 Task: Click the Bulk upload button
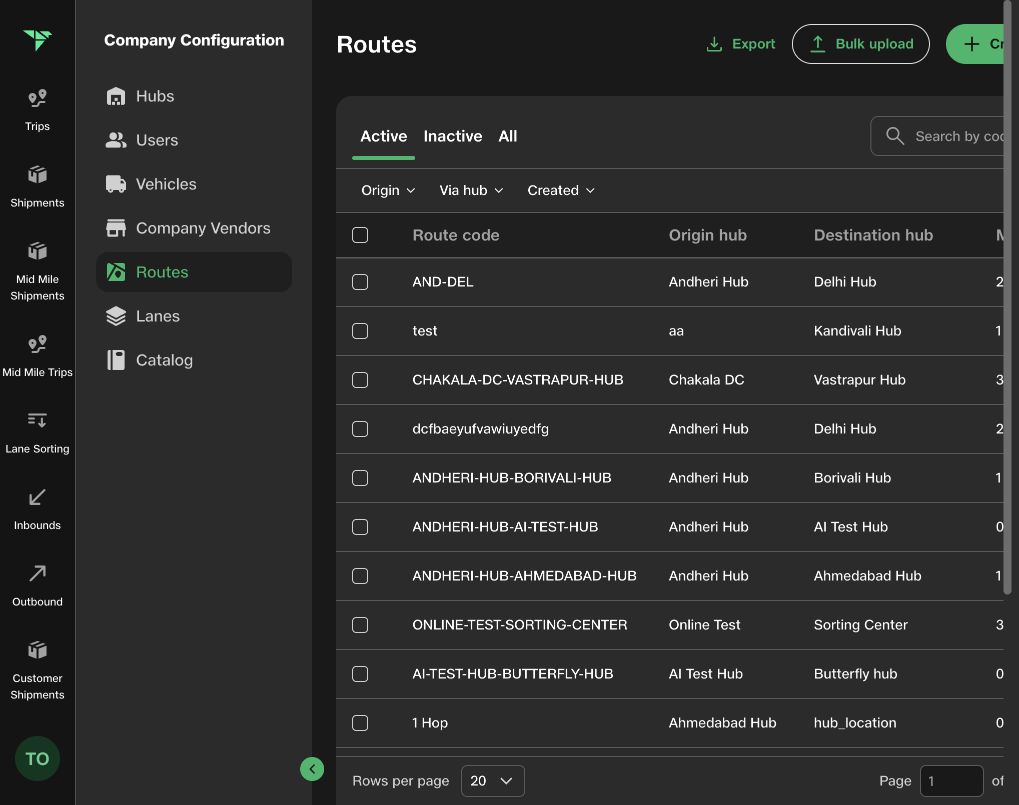[x=860, y=44]
